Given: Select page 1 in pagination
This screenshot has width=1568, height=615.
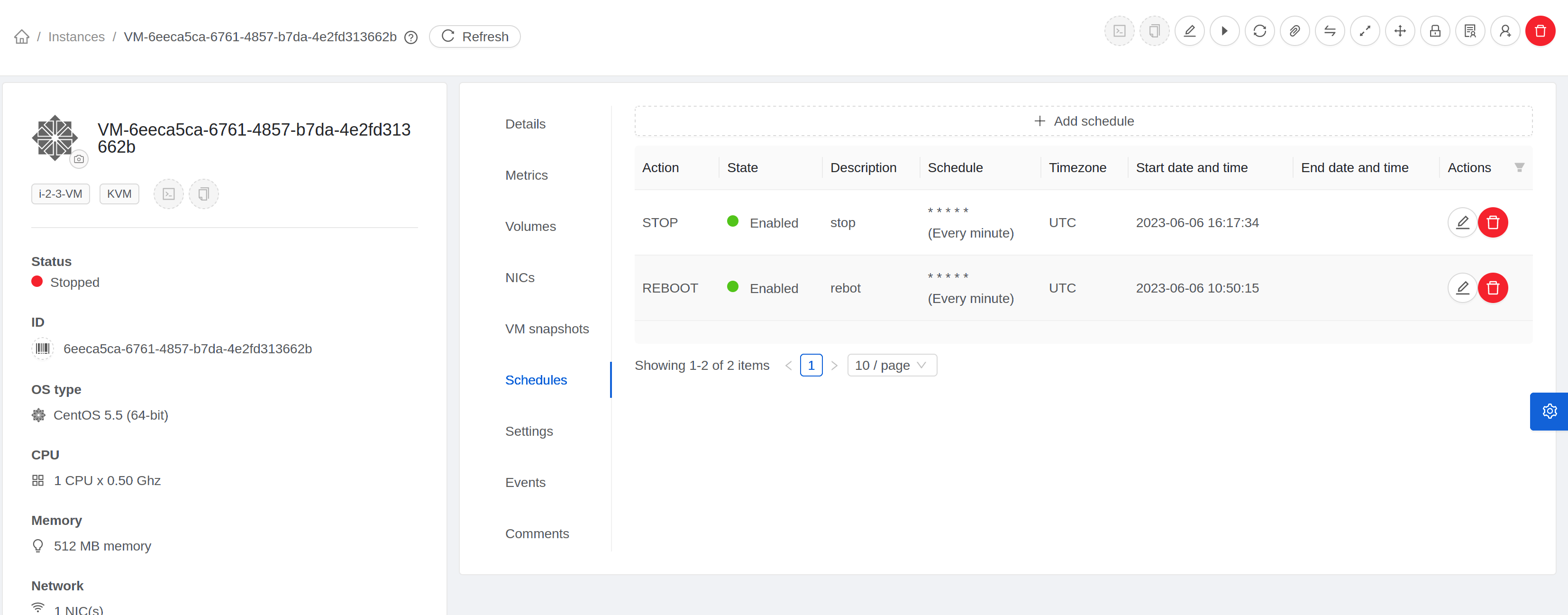Looking at the screenshot, I should tap(811, 365).
